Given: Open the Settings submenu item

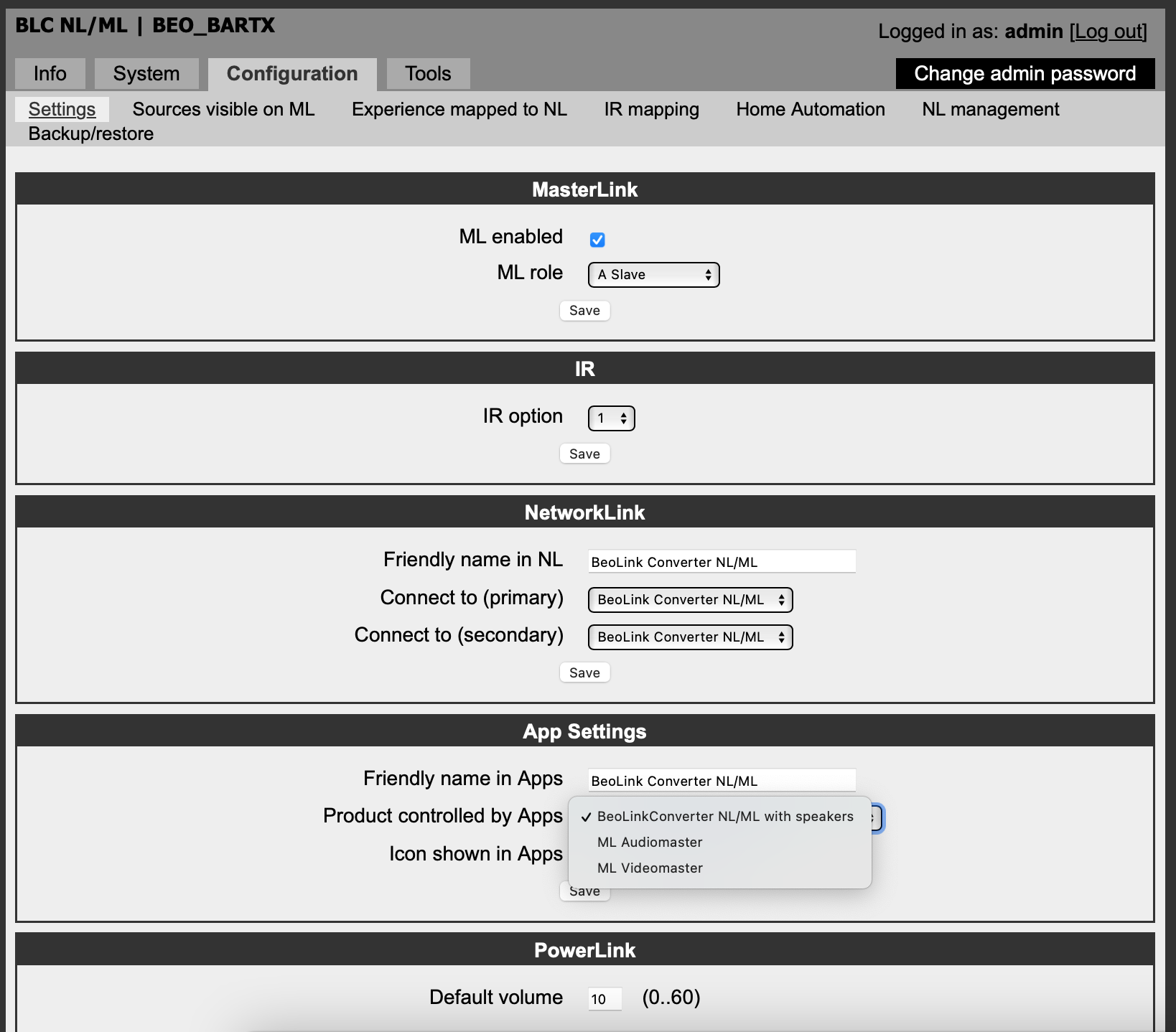Looking at the screenshot, I should (x=62, y=109).
